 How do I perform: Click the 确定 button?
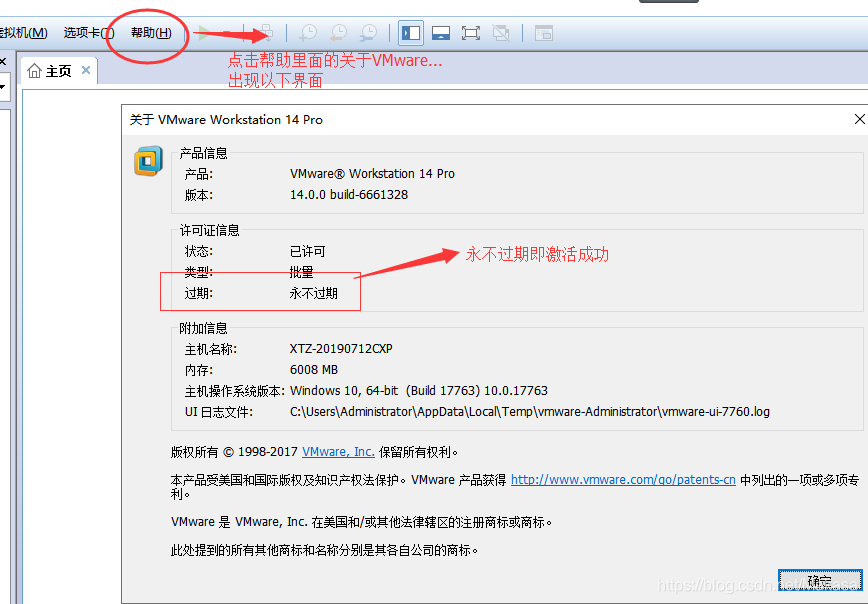coord(820,580)
